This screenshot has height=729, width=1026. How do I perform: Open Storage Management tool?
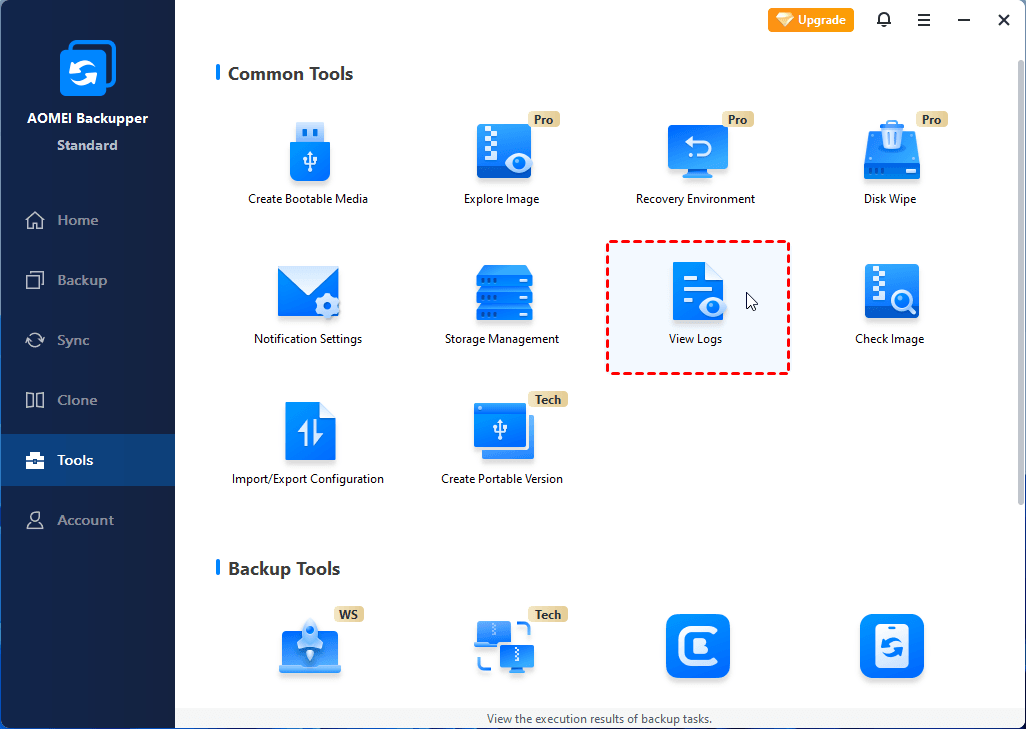[x=502, y=305]
